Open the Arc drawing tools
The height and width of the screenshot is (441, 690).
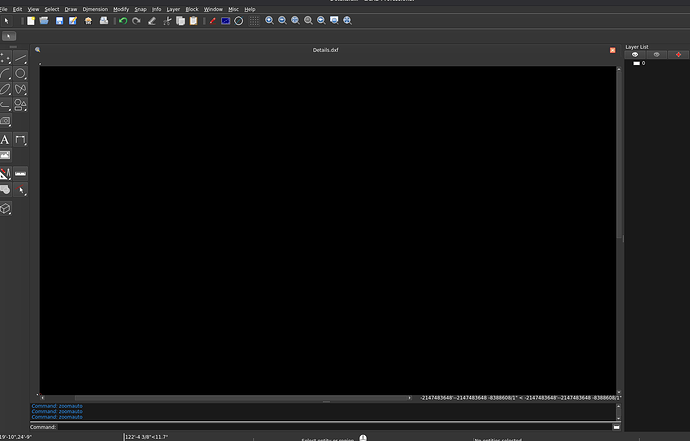coord(5,74)
